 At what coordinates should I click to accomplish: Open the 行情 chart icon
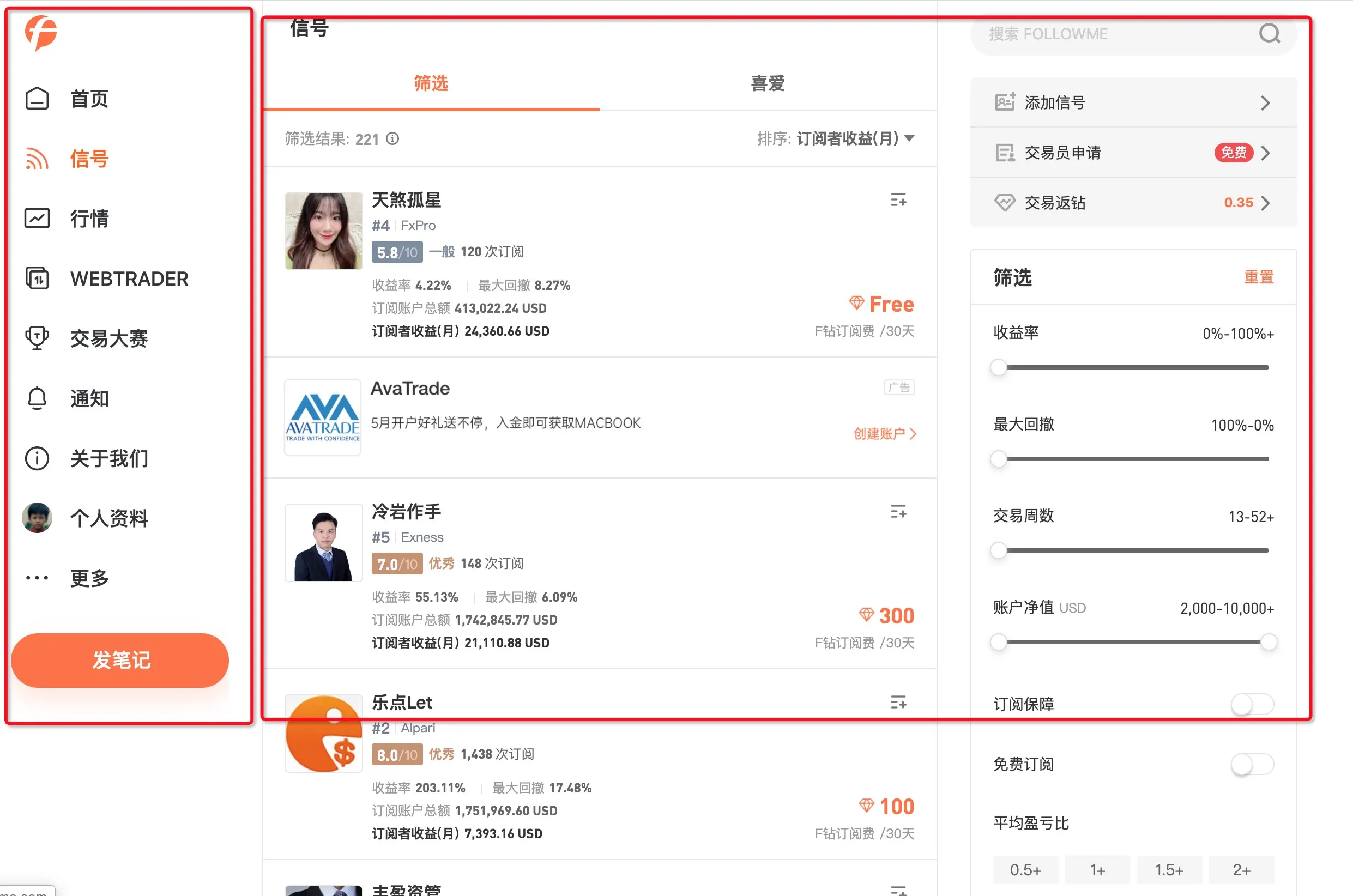tap(37, 219)
